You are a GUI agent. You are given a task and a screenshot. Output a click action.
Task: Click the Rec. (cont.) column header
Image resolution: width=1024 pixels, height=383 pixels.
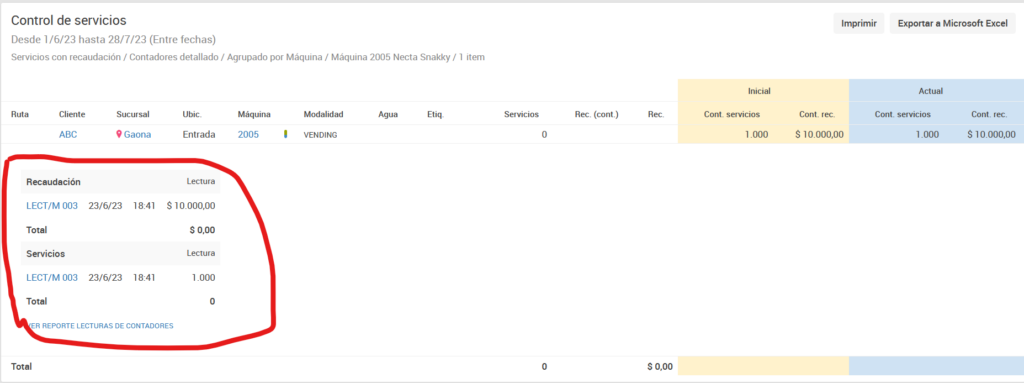point(596,114)
